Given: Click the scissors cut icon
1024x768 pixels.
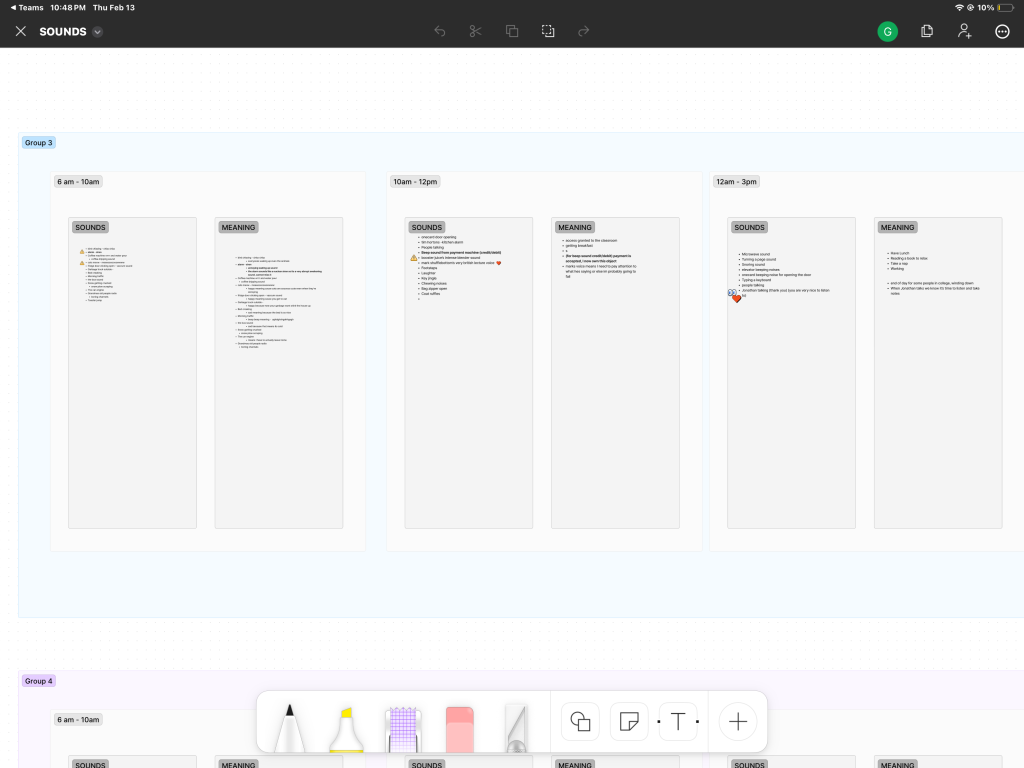Looking at the screenshot, I should (475, 31).
